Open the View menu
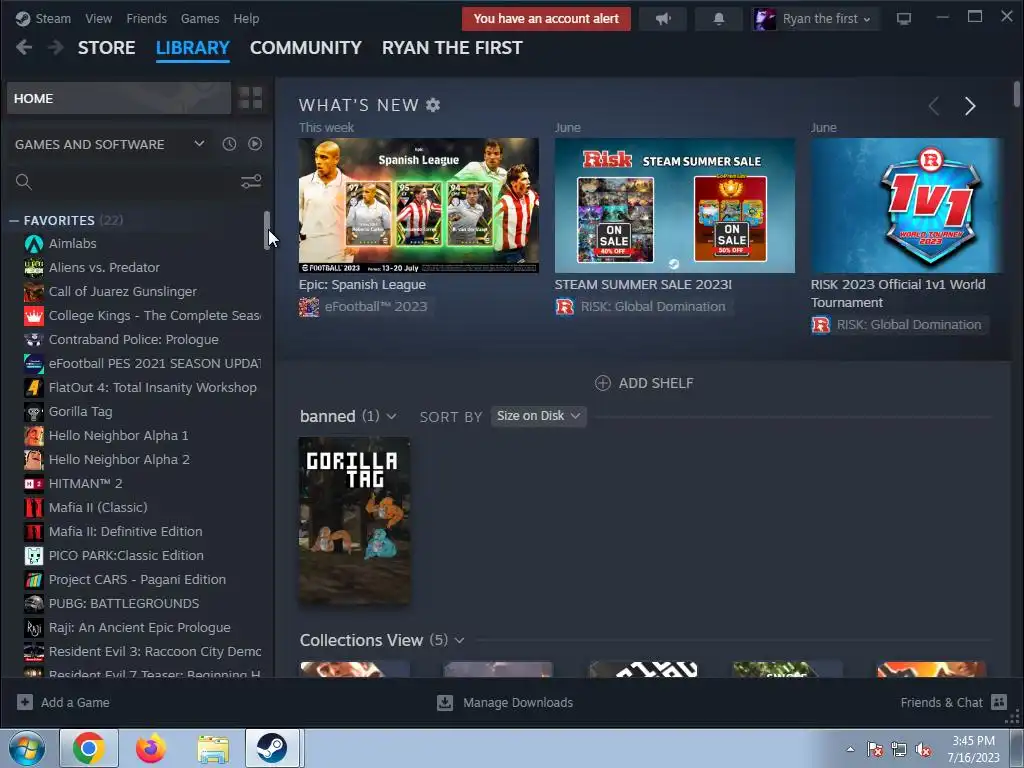 [99, 18]
